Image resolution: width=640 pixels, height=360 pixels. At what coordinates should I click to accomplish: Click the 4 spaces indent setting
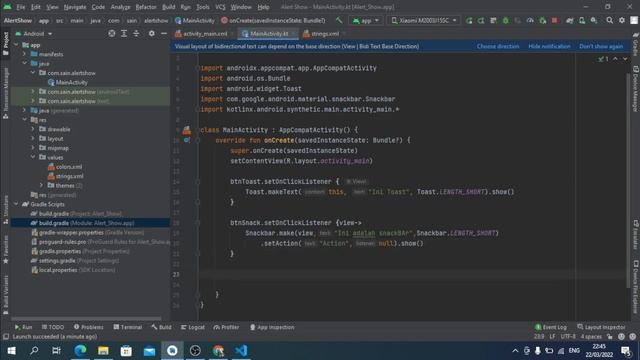[x=591, y=337]
